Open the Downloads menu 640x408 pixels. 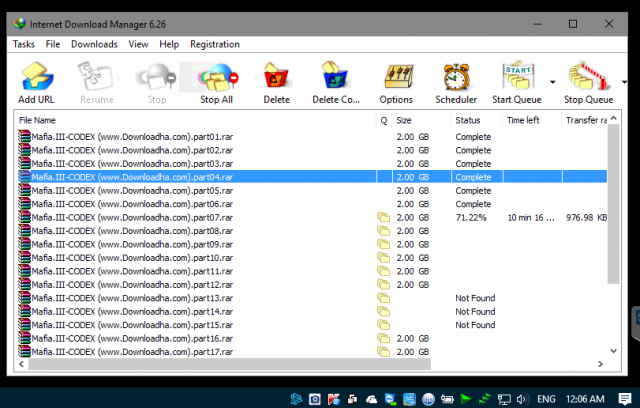tap(94, 44)
